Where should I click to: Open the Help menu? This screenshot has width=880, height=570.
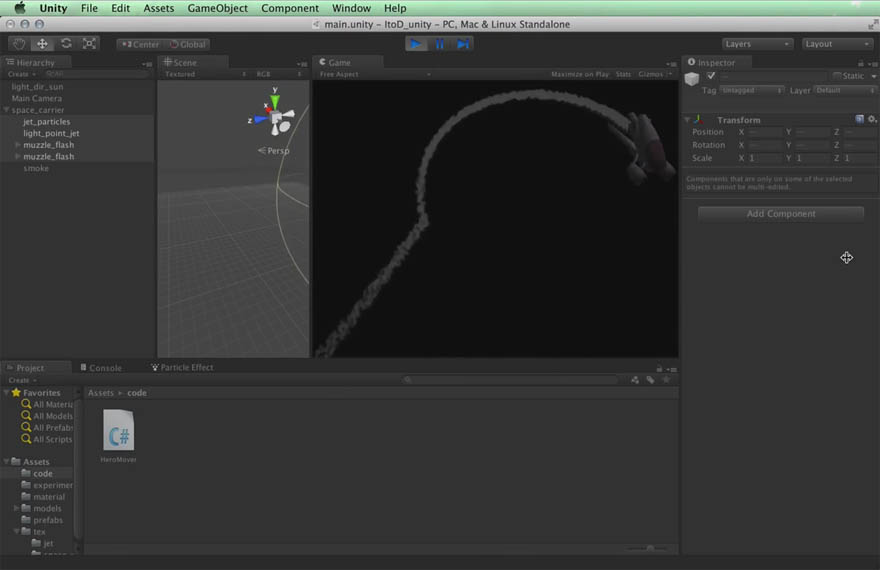point(395,8)
